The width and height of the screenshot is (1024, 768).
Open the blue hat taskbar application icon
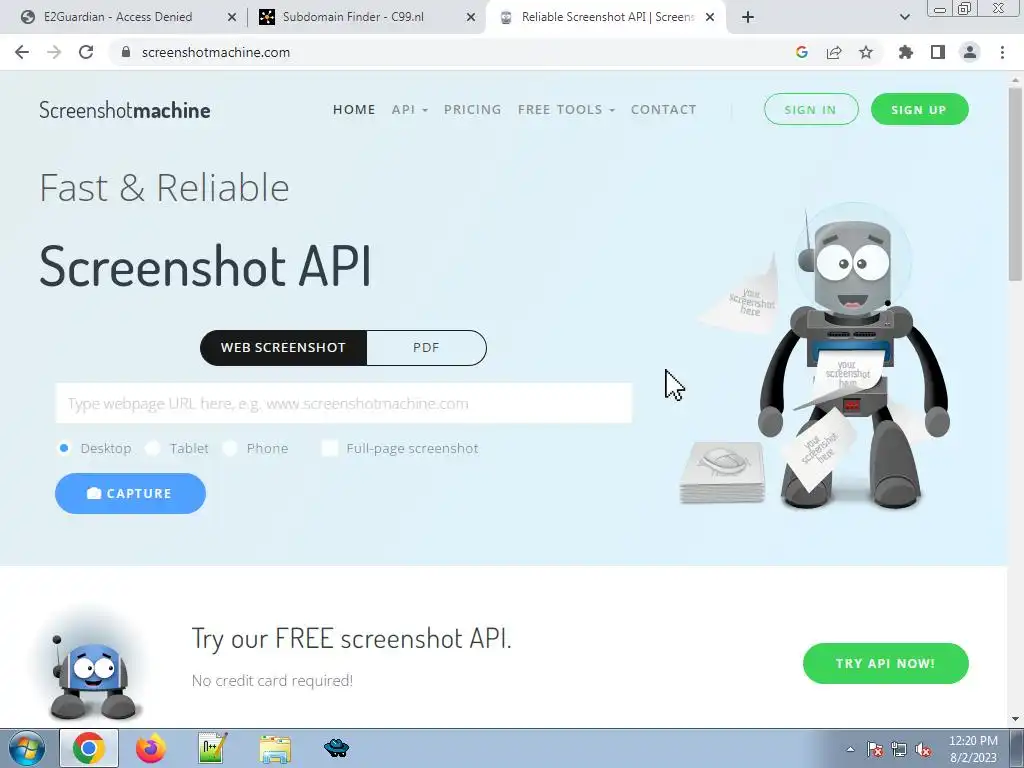pos(337,747)
